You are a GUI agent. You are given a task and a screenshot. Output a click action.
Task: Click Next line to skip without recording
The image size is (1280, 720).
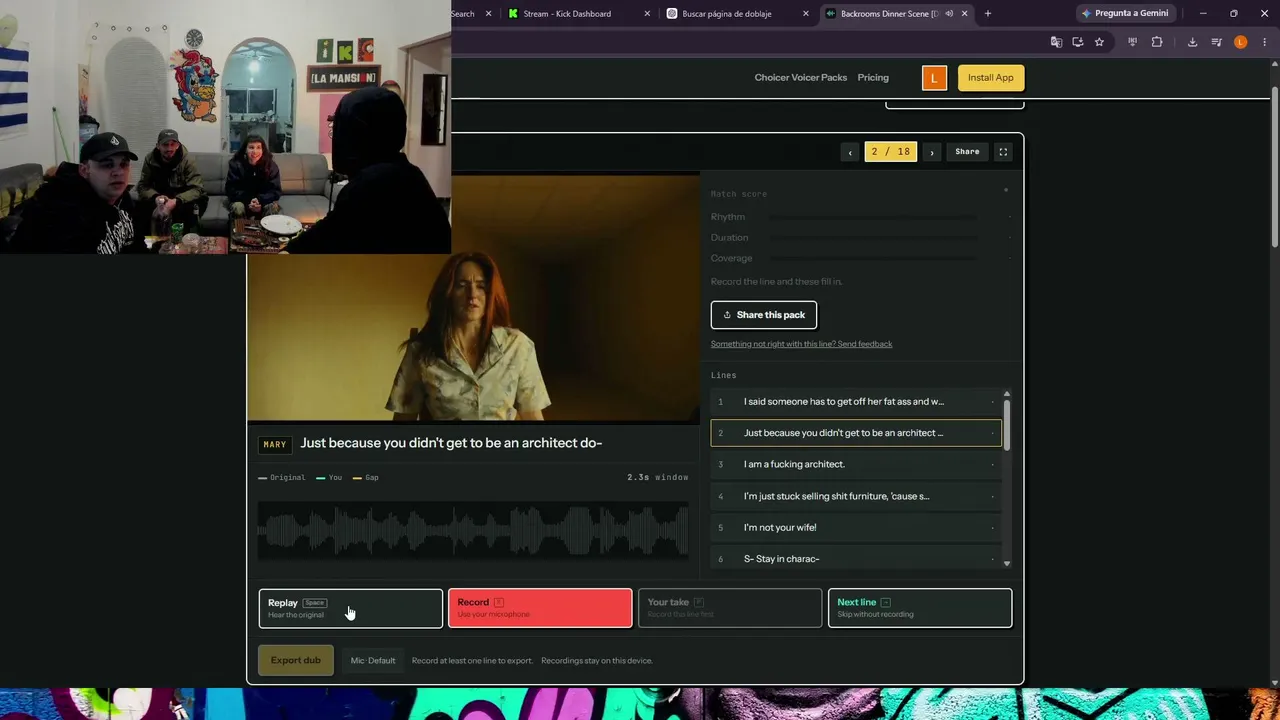click(920, 608)
